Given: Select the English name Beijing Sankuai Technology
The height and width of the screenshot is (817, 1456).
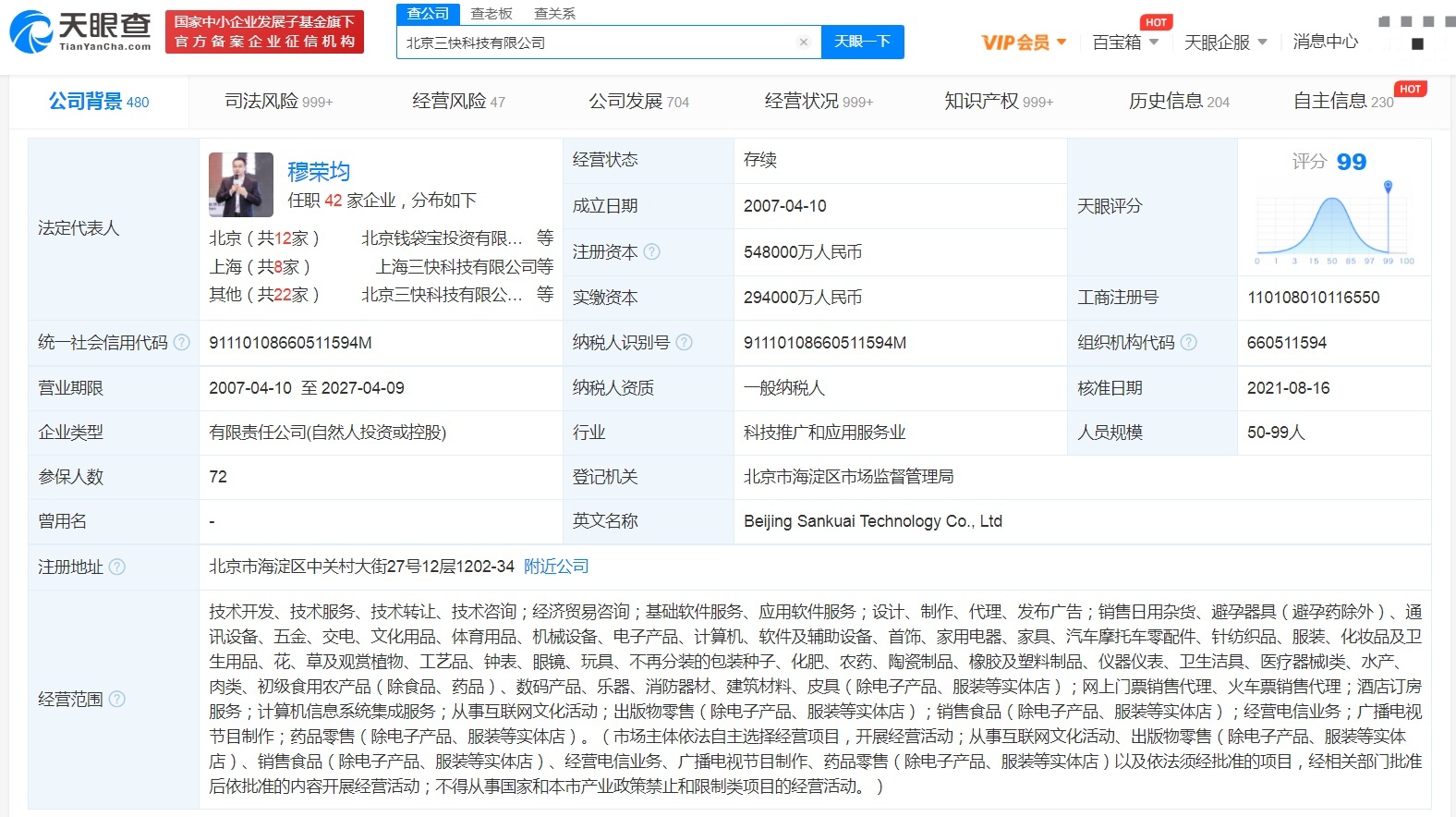Looking at the screenshot, I should pos(873,521).
